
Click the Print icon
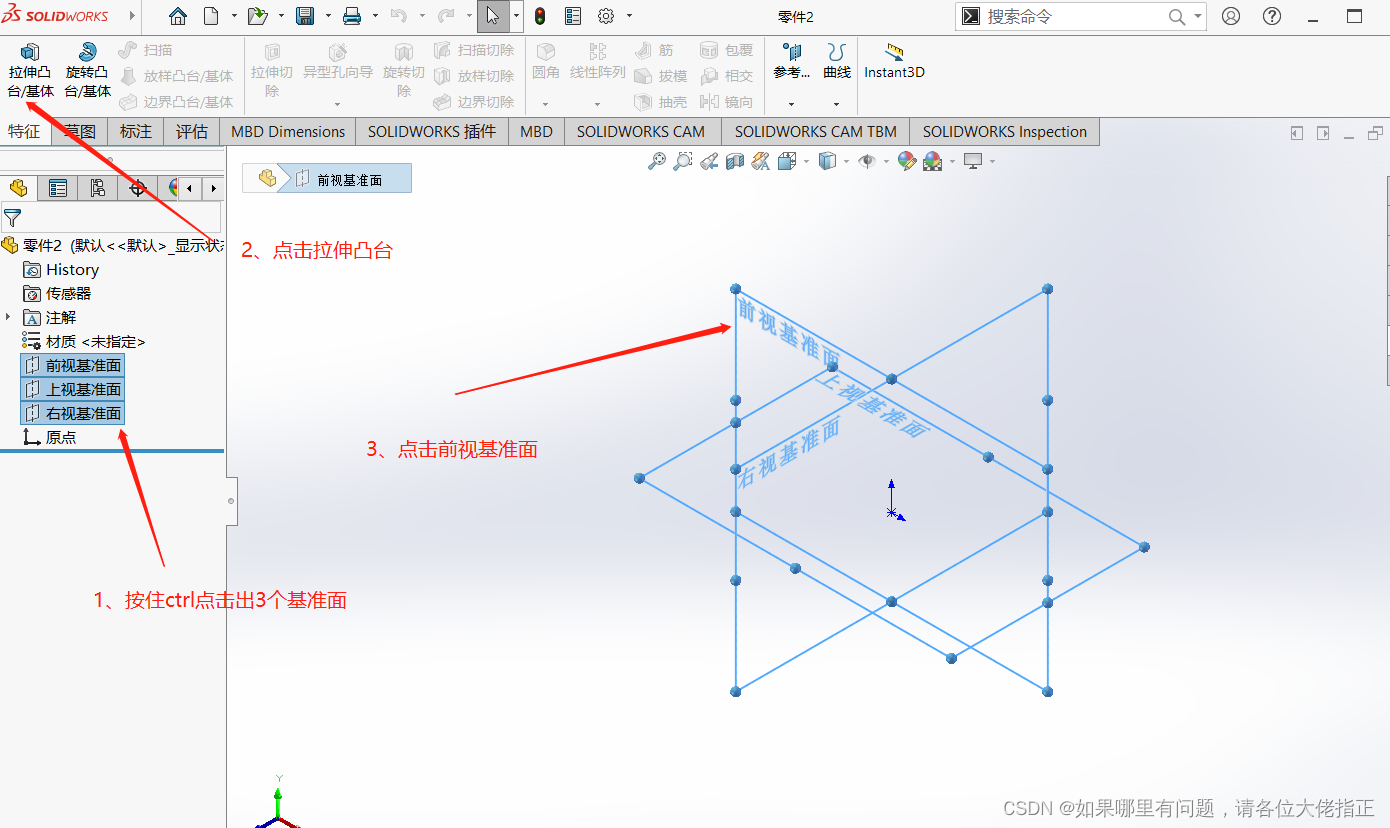click(x=352, y=16)
